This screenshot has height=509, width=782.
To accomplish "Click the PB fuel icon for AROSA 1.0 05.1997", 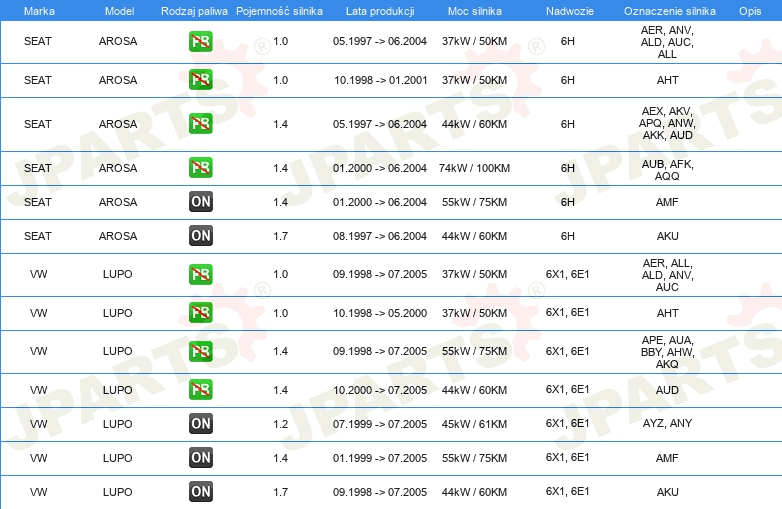I will (200, 41).
